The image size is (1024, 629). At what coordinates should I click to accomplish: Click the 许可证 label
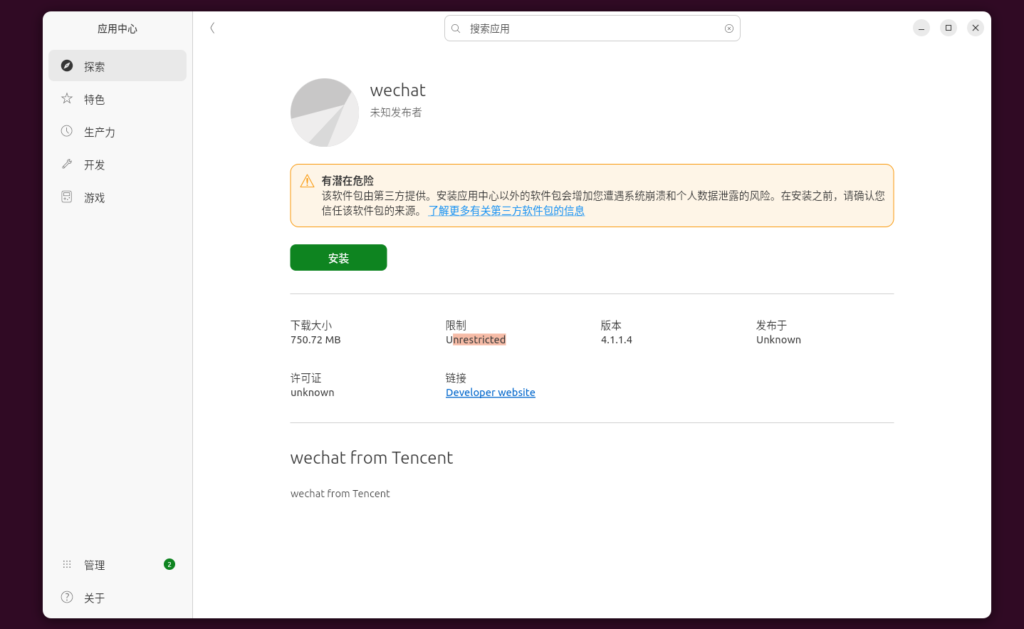tap(306, 378)
